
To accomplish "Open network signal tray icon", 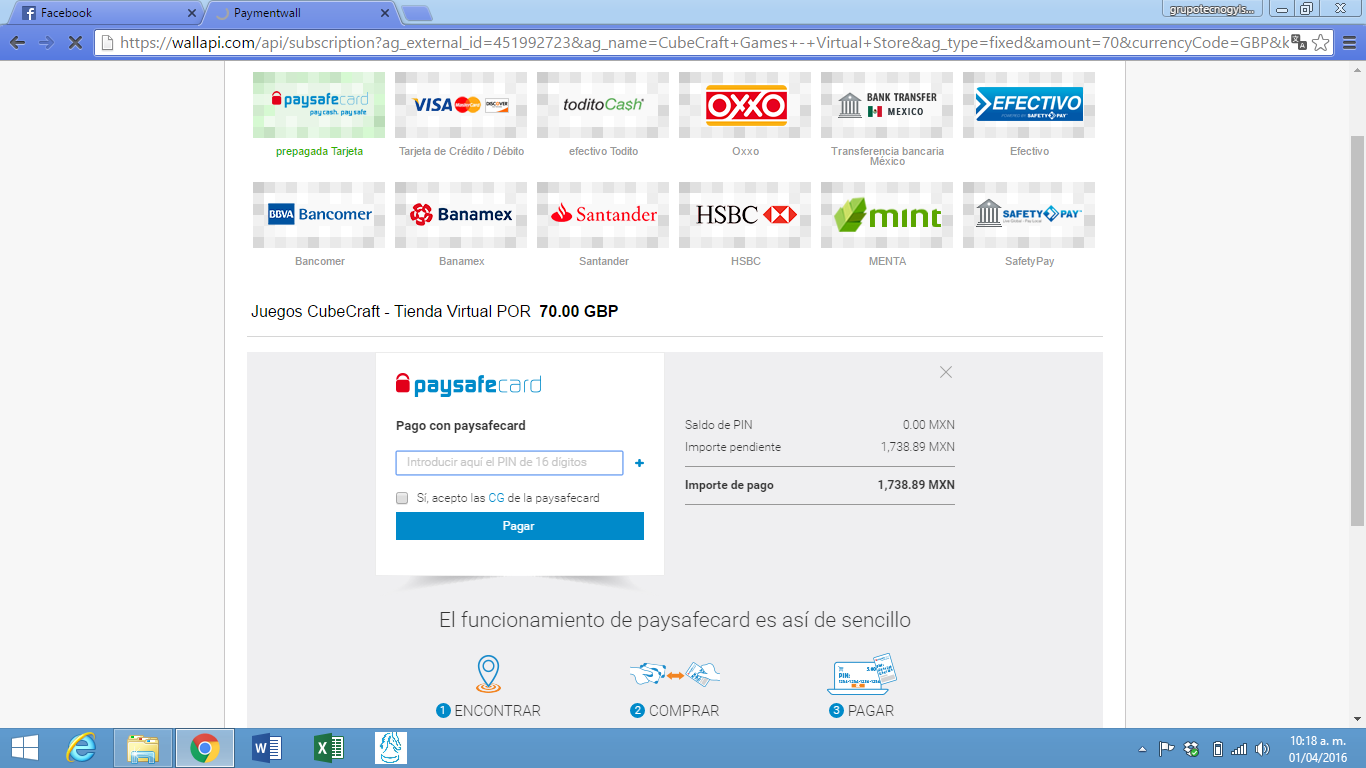I will (1239, 748).
